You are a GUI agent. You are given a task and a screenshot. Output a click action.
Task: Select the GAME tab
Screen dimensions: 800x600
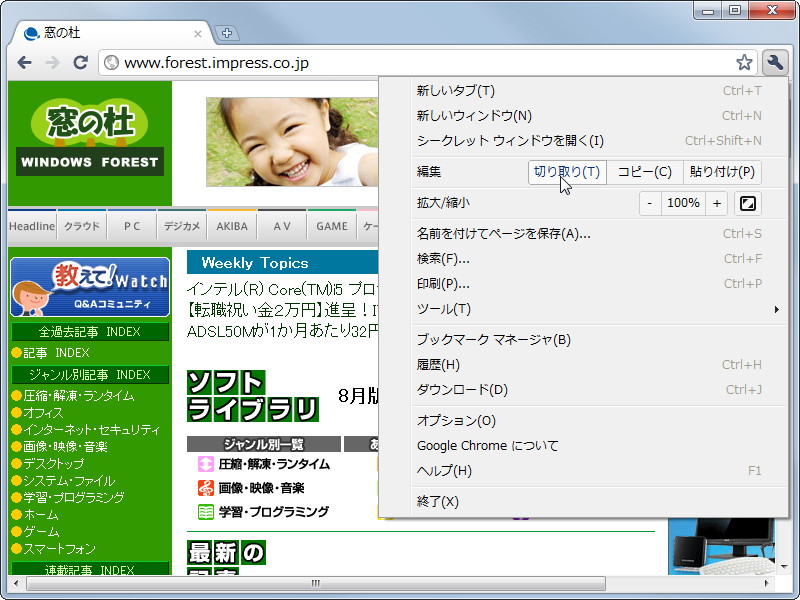click(x=331, y=226)
